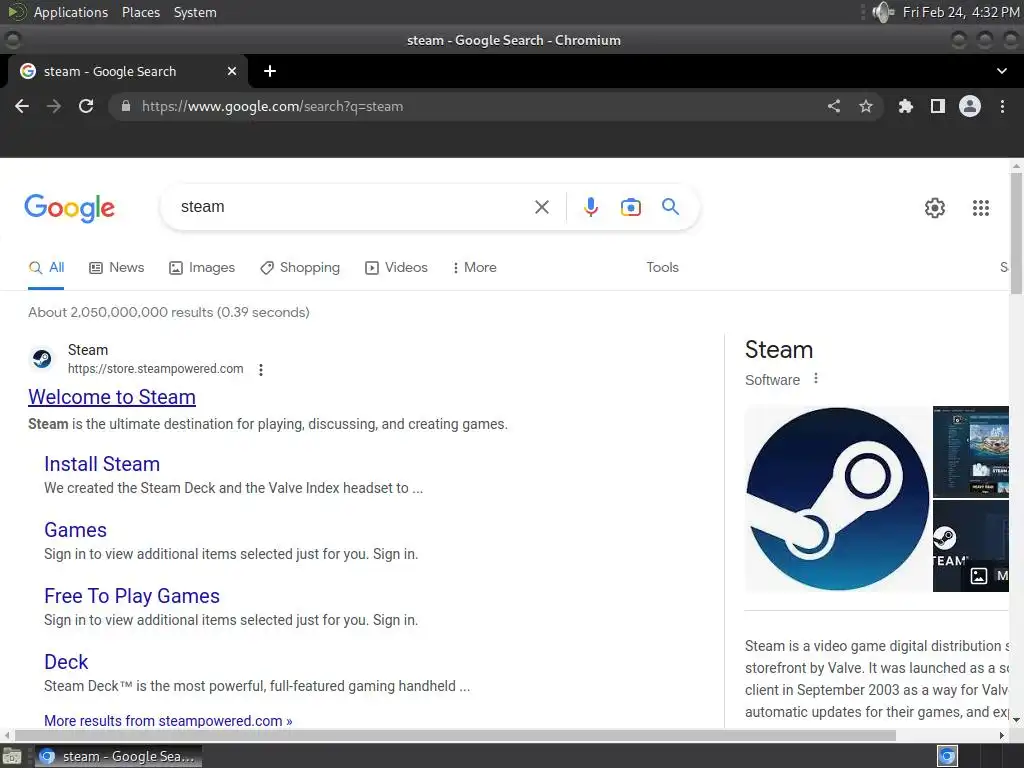Open options next to Software label
The width and height of the screenshot is (1024, 768).
816,379
